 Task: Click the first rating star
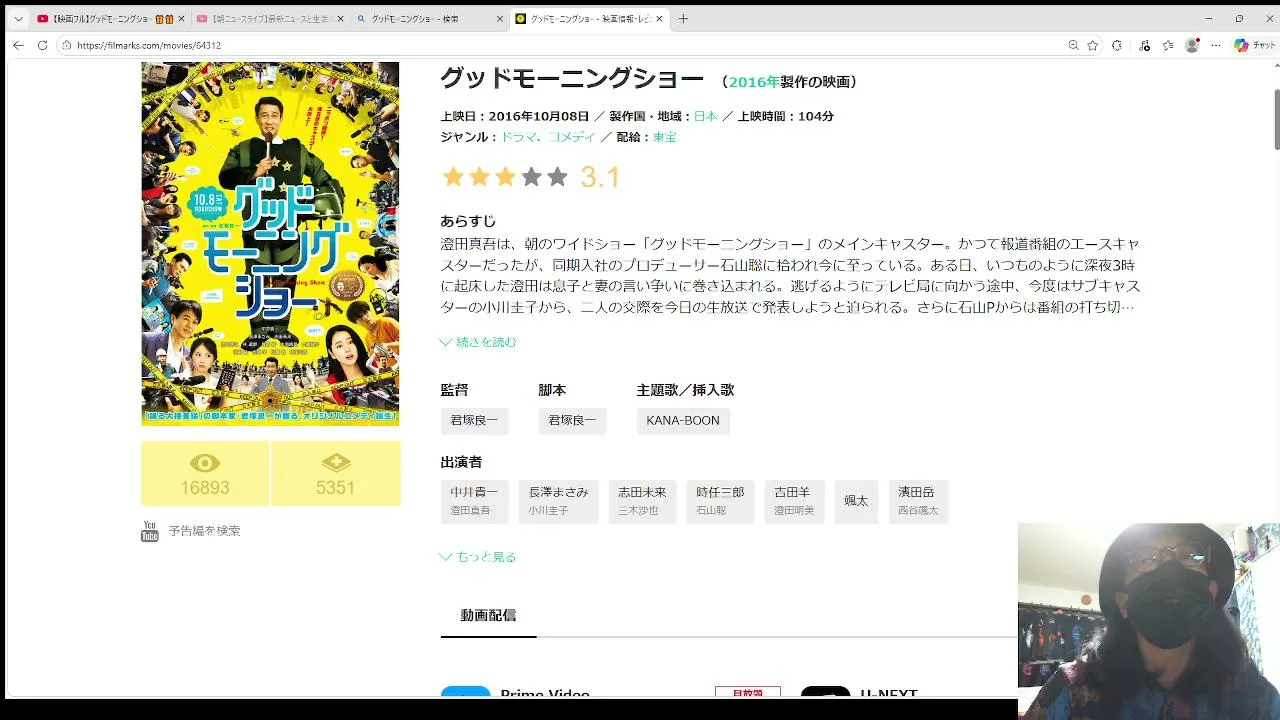453,177
